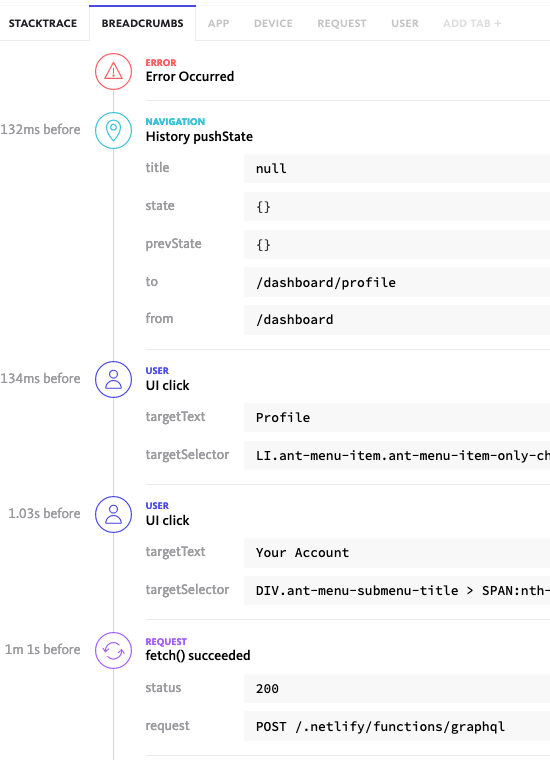Click the red error warning triangle icon
The image size is (550, 760).
113,72
